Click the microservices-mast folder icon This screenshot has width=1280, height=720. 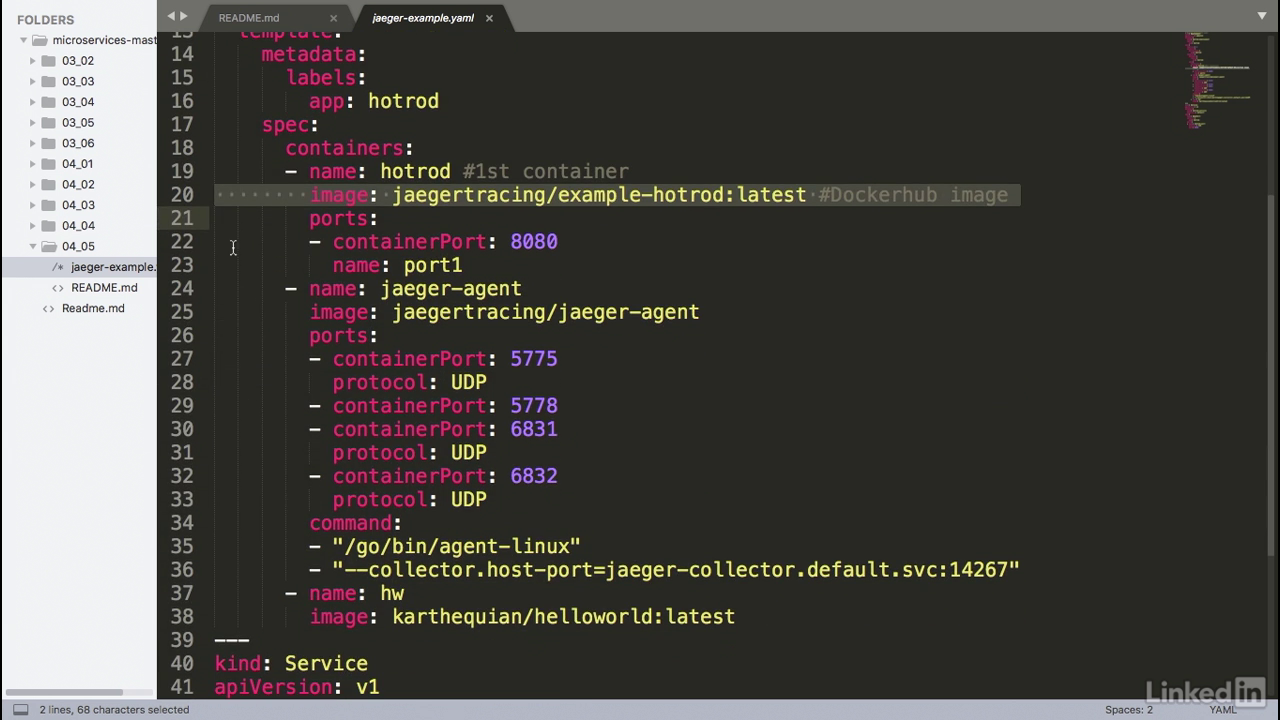[40, 40]
